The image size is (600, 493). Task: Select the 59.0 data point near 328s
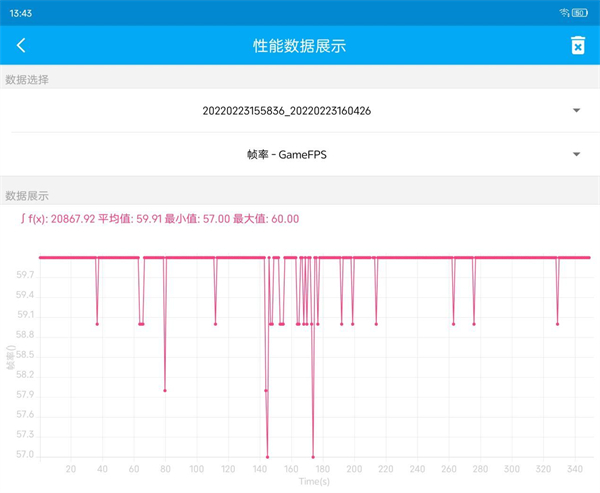coord(557,324)
